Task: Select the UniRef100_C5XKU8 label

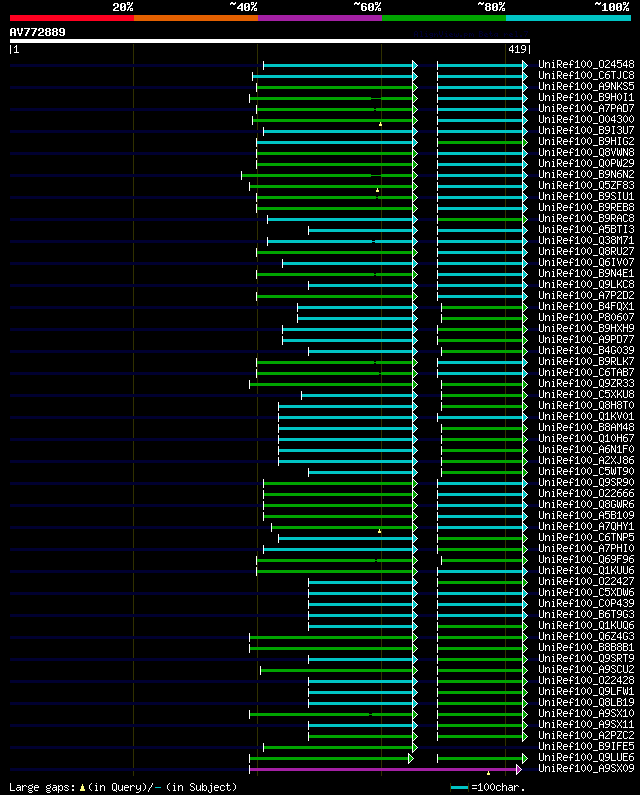Action: 586,394
